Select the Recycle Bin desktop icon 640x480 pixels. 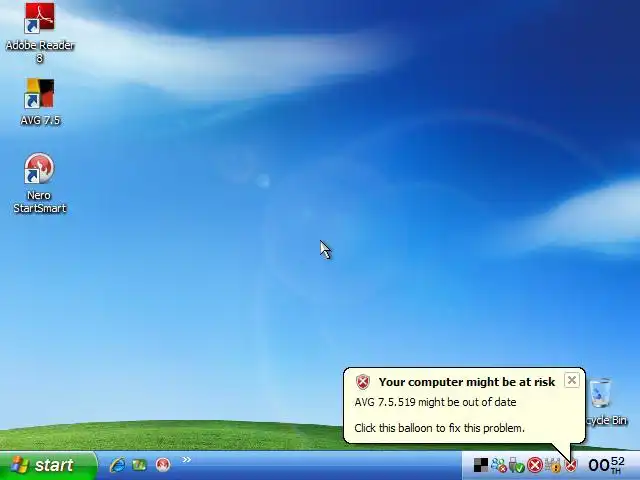click(x=606, y=402)
